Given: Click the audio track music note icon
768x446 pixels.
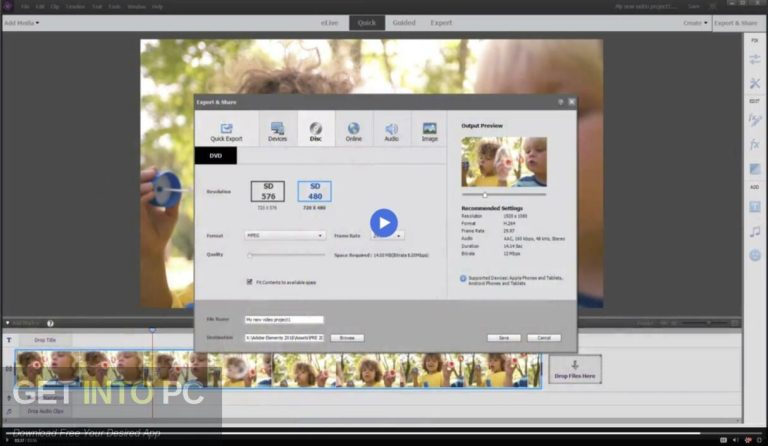Looking at the screenshot, I should [x=9, y=411].
